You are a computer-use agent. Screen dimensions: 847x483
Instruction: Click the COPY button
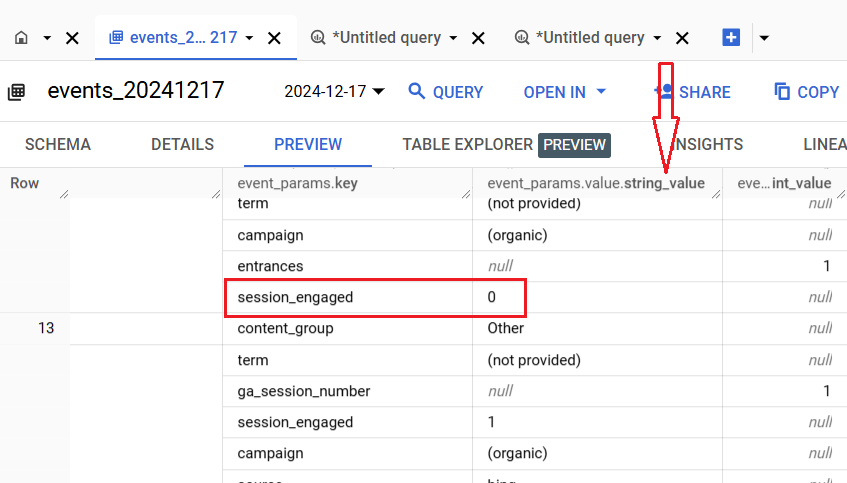(x=806, y=92)
